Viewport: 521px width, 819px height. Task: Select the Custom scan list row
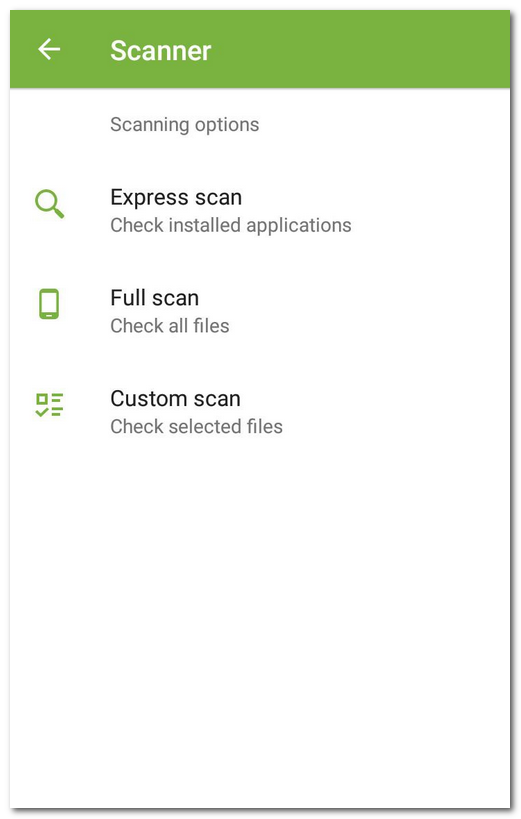click(x=260, y=413)
